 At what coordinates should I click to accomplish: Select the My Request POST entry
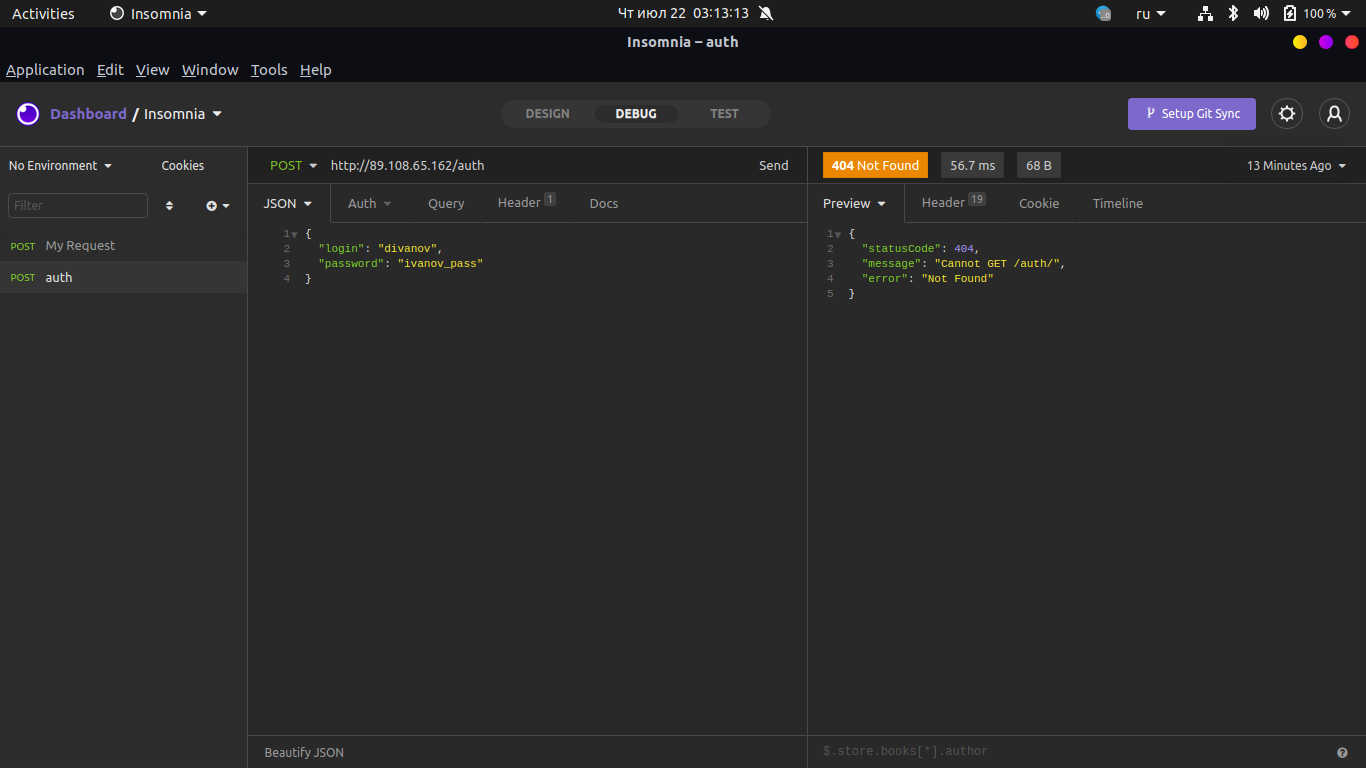[123, 246]
